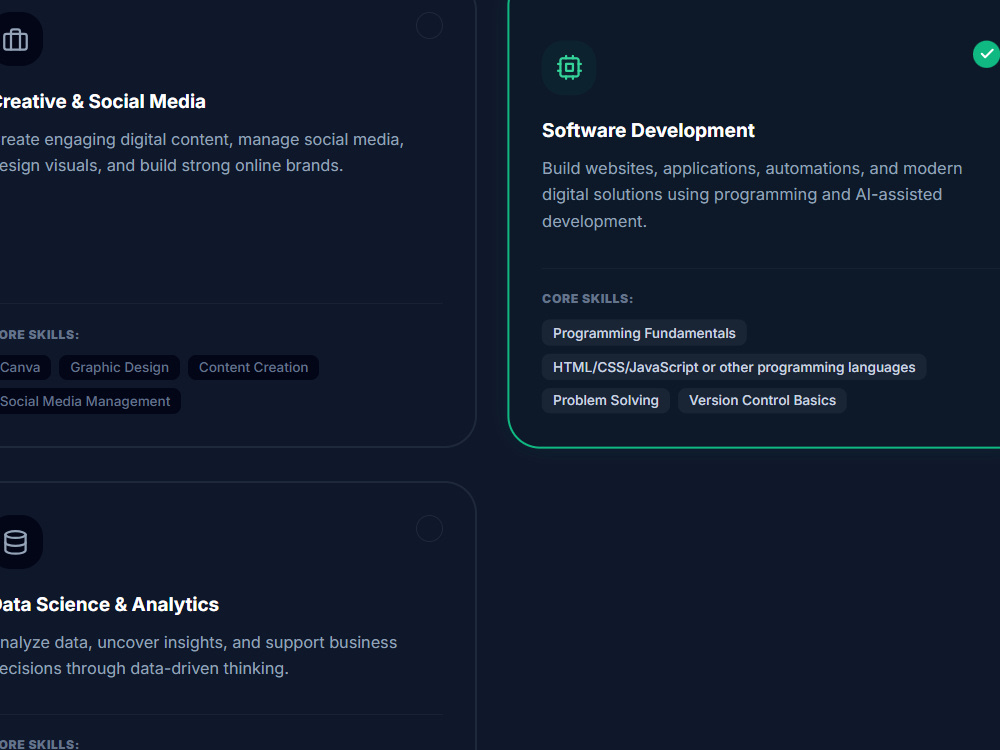1000x750 pixels.
Task: Click the briefcase icon on Creative & Social Media
Action: (15, 40)
